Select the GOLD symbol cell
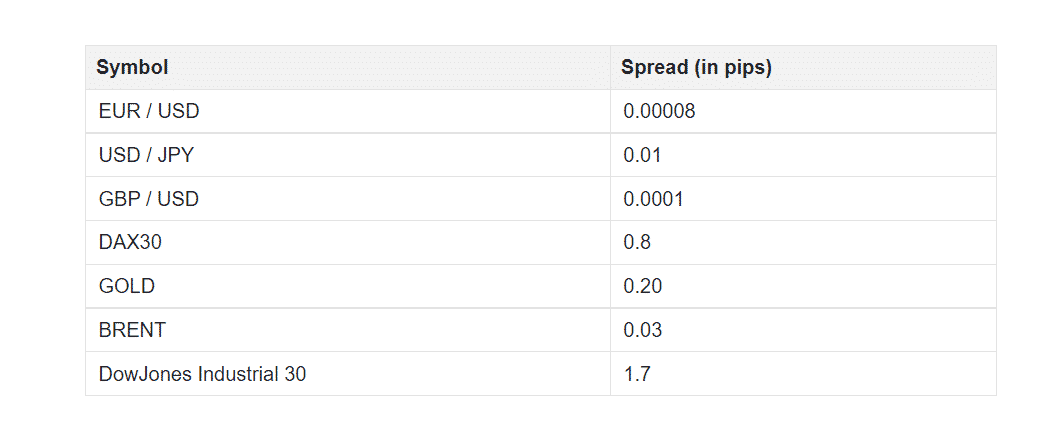Viewport: 1042px width, 430px height. tap(348, 286)
